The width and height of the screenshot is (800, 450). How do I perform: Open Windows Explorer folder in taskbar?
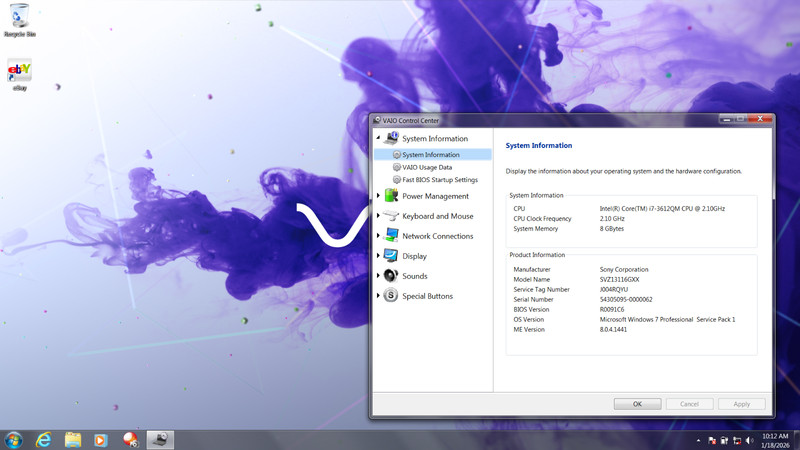point(72,440)
